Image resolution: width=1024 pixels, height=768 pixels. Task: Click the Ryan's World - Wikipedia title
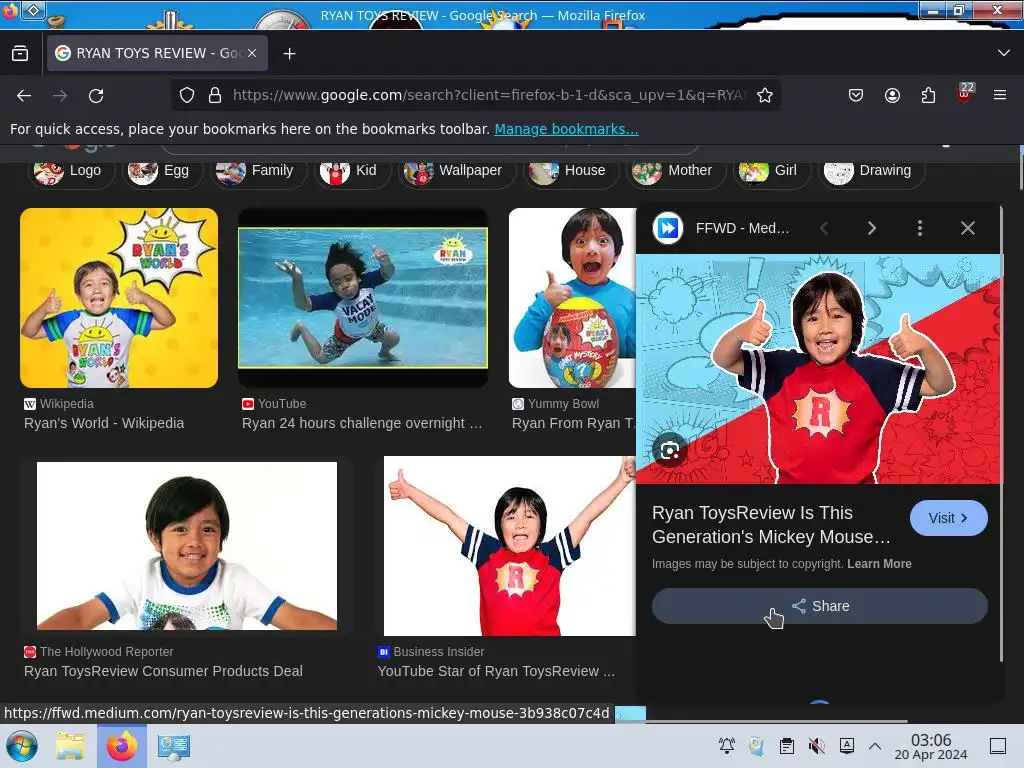(104, 423)
